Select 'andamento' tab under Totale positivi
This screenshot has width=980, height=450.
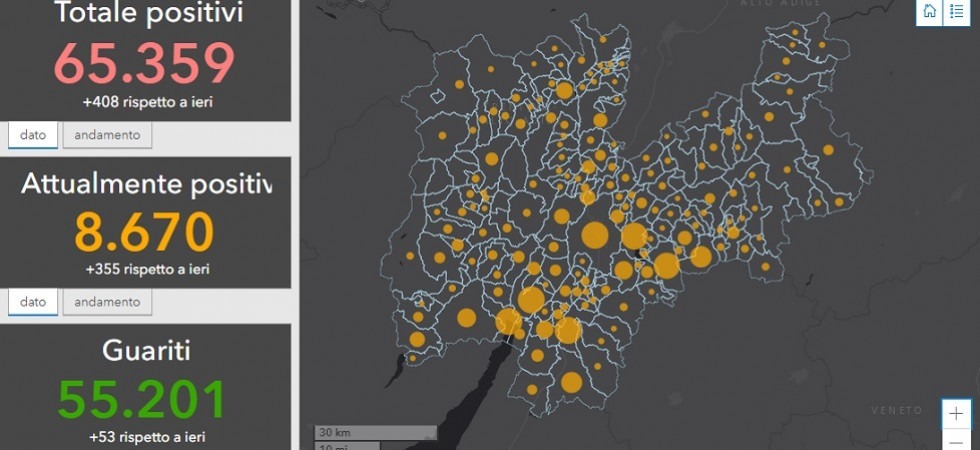coord(107,135)
